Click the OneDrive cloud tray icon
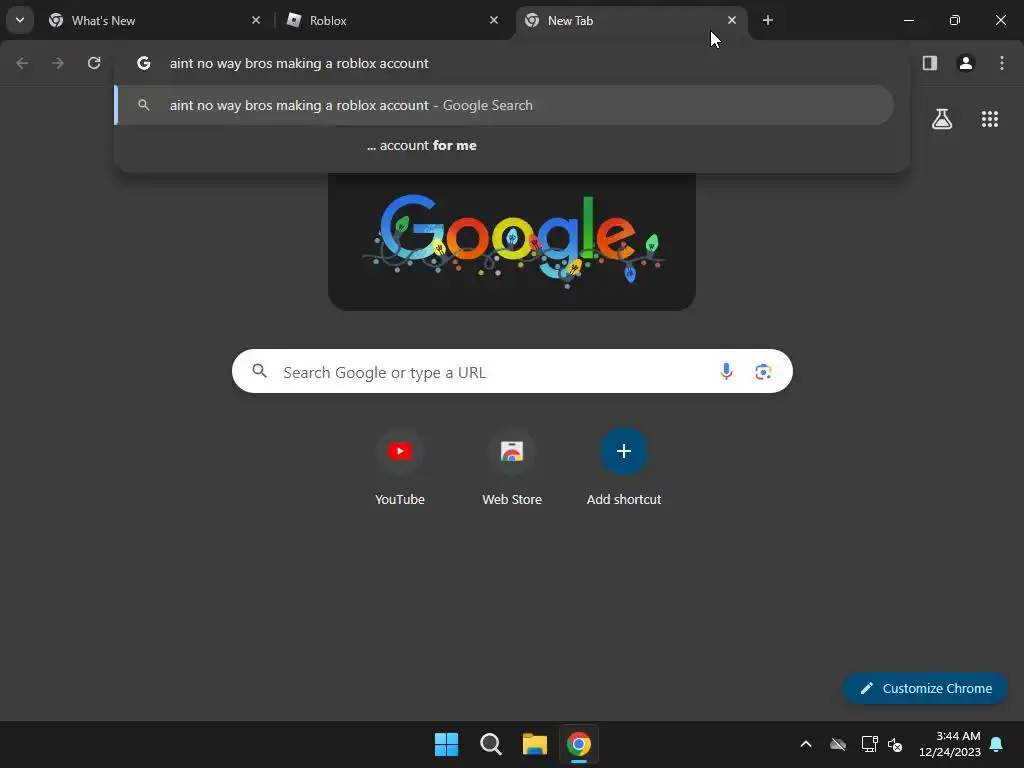The height and width of the screenshot is (768, 1024). tap(838, 744)
